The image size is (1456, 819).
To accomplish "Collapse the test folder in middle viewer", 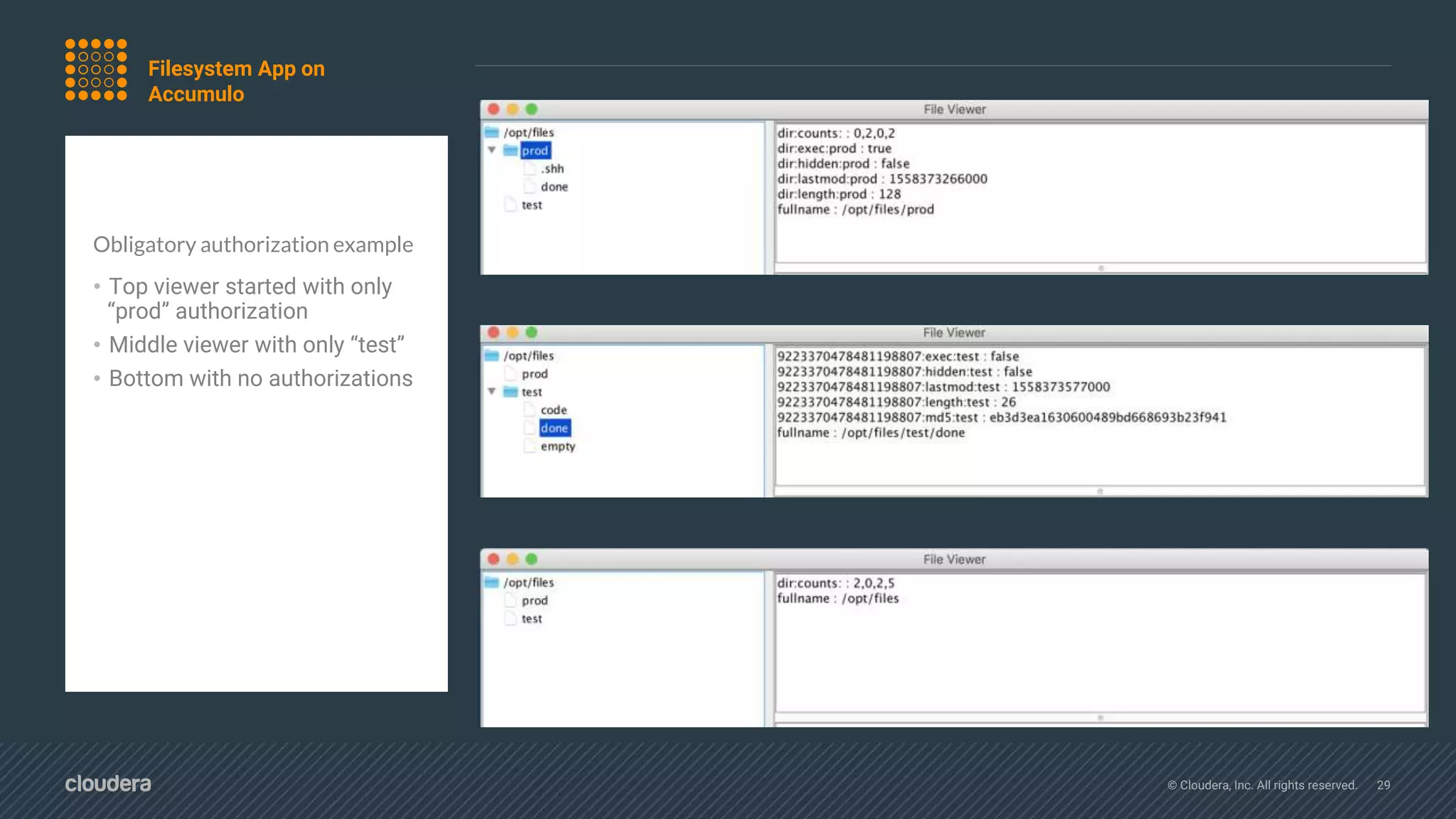I will tap(491, 392).
